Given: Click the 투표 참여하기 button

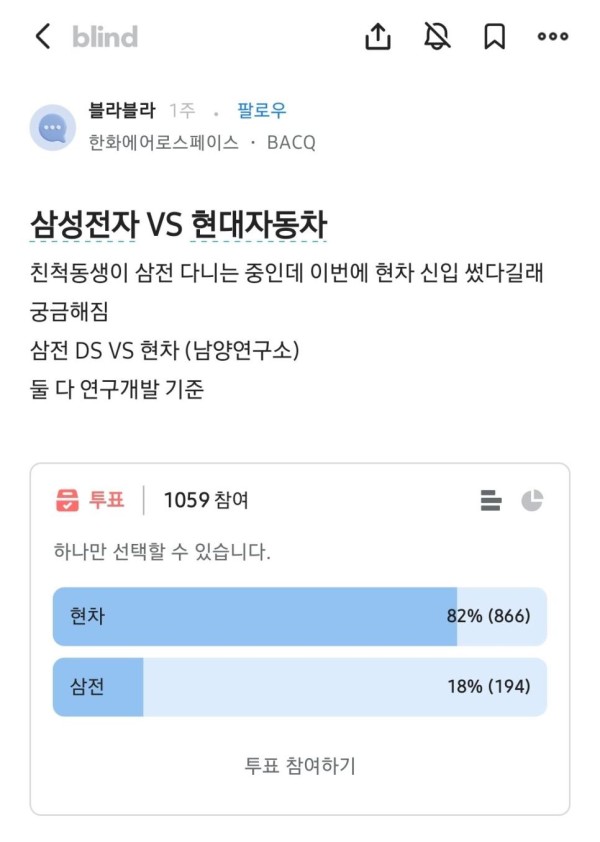Looking at the screenshot, I should (300, 765).
